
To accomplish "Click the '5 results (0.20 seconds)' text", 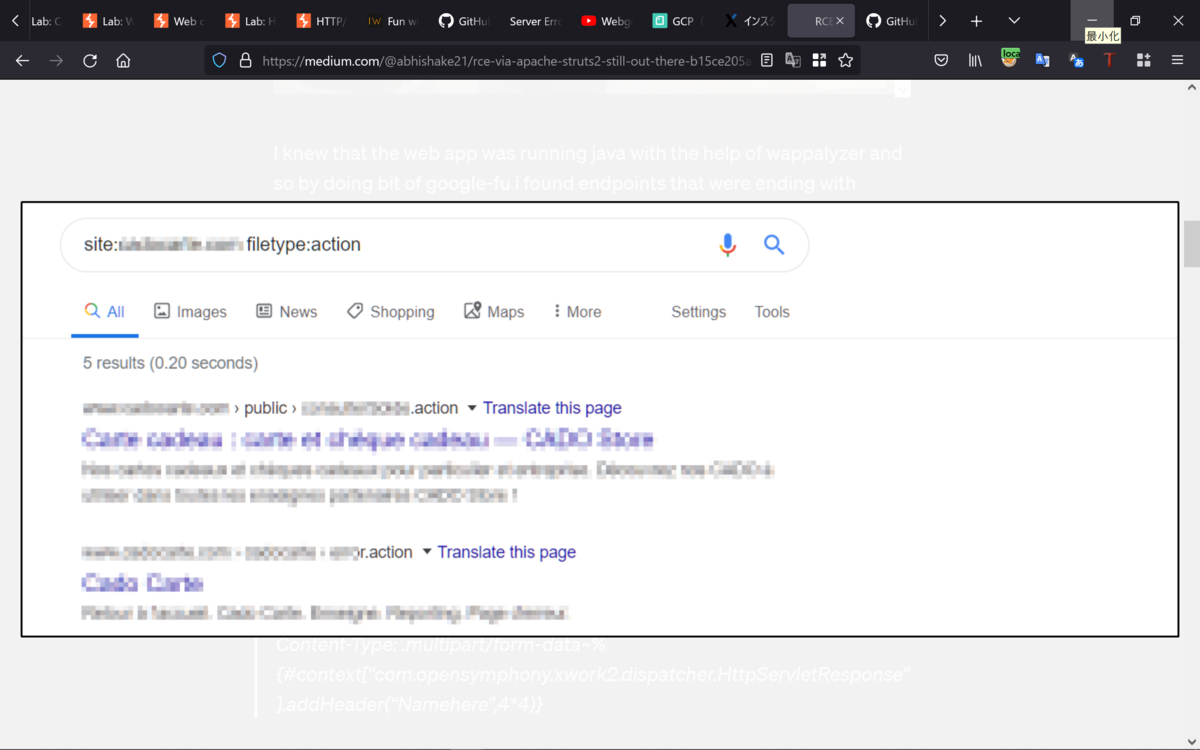I will [170, 363].
